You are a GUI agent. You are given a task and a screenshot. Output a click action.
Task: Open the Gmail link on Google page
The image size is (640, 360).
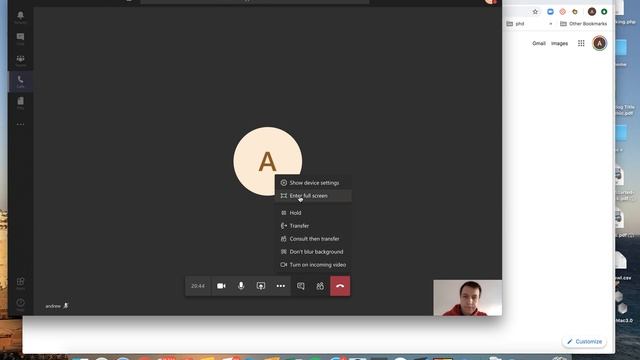pos(539,43)
